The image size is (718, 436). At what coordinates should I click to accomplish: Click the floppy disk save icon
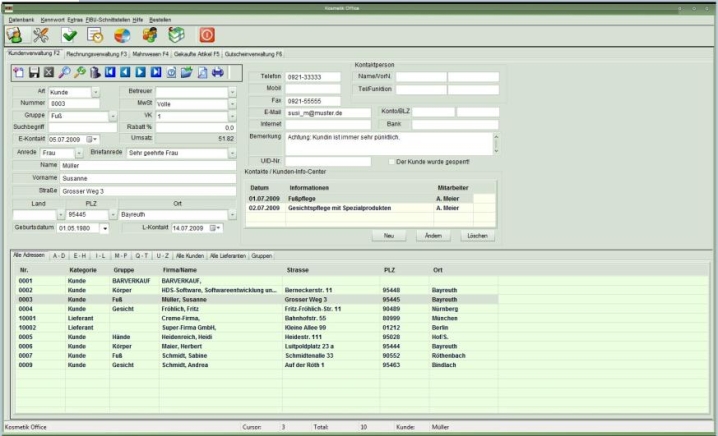point(33,72)
